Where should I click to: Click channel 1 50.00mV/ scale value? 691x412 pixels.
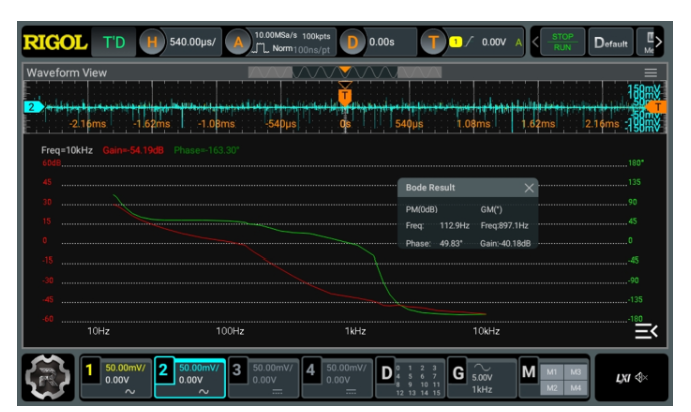(125, 367)
